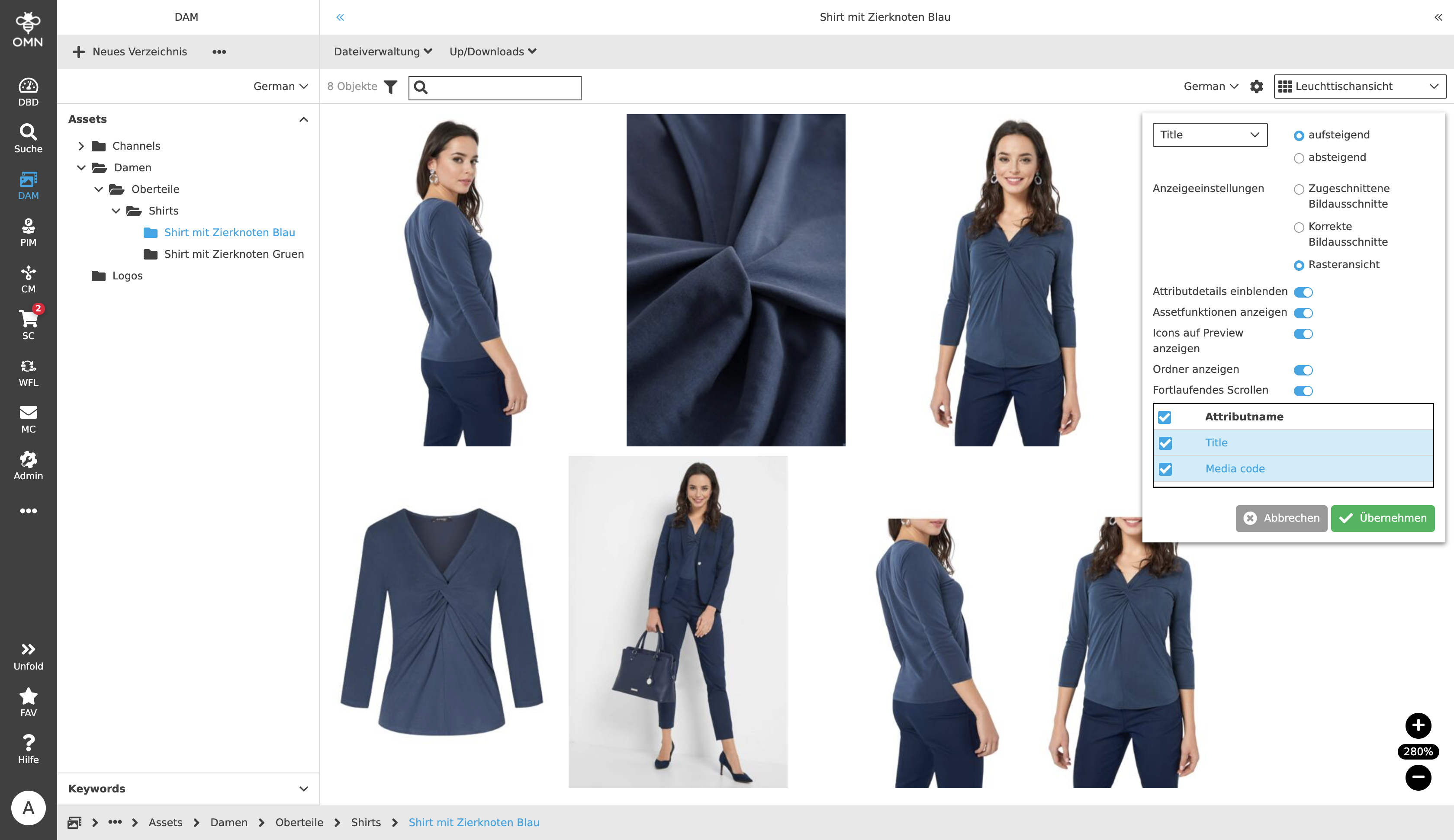Zoom in with the plus button
This screenshot has width=1454, height=840.
pos(1418,725)
